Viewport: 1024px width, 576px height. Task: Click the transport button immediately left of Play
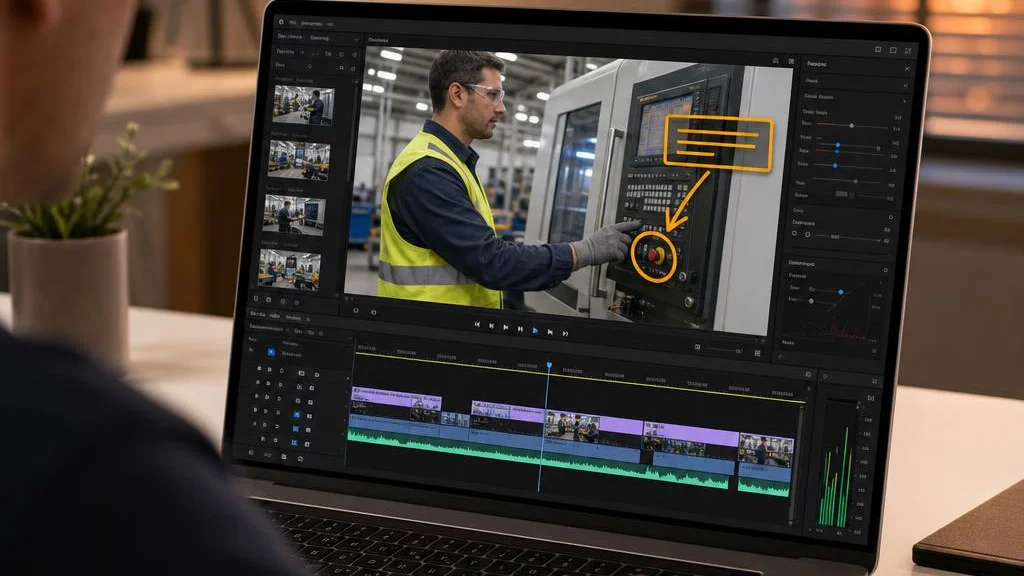pyautogui.click(x=520, y=329)
